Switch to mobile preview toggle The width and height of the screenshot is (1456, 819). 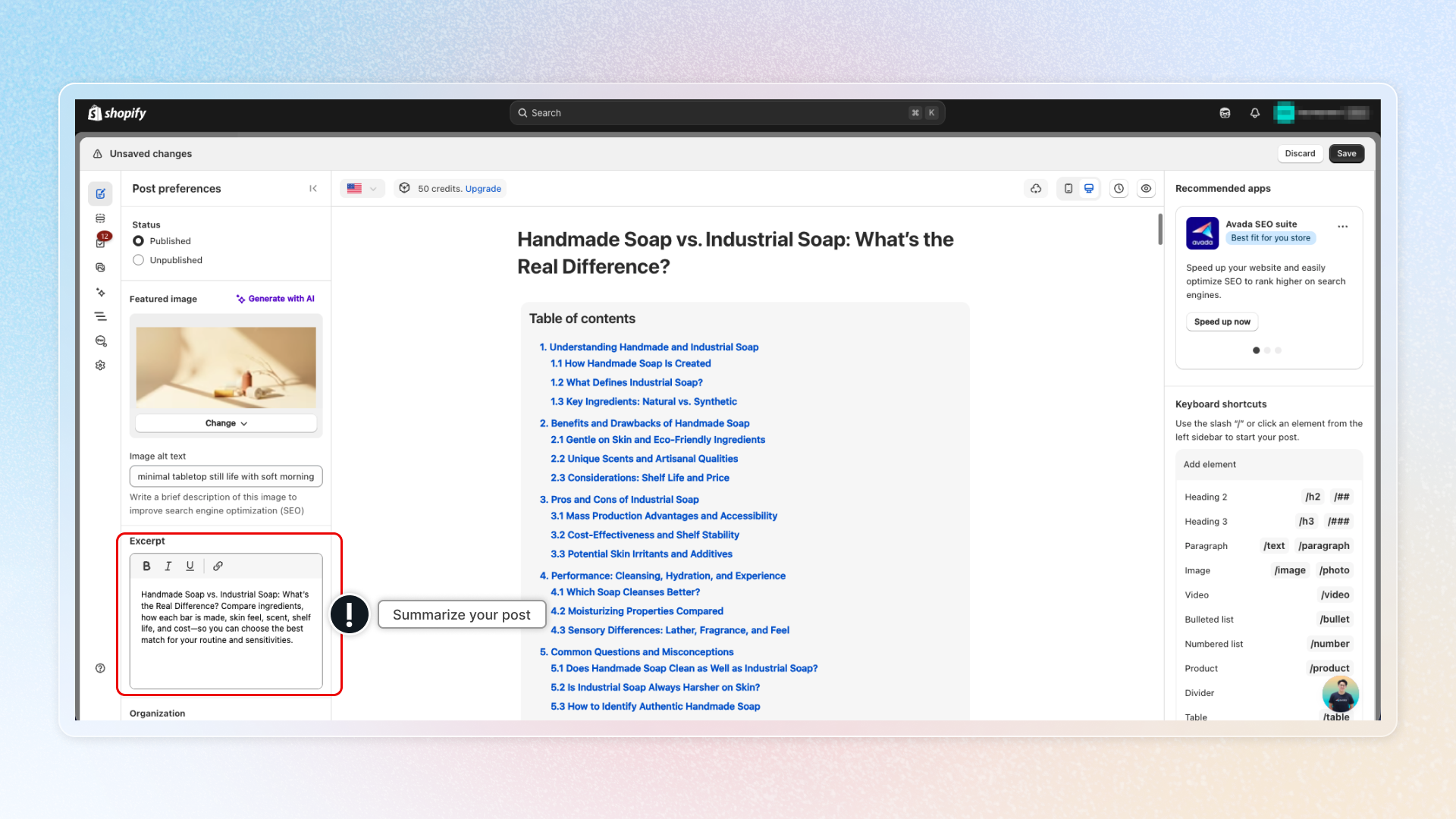click(1068, 189)
